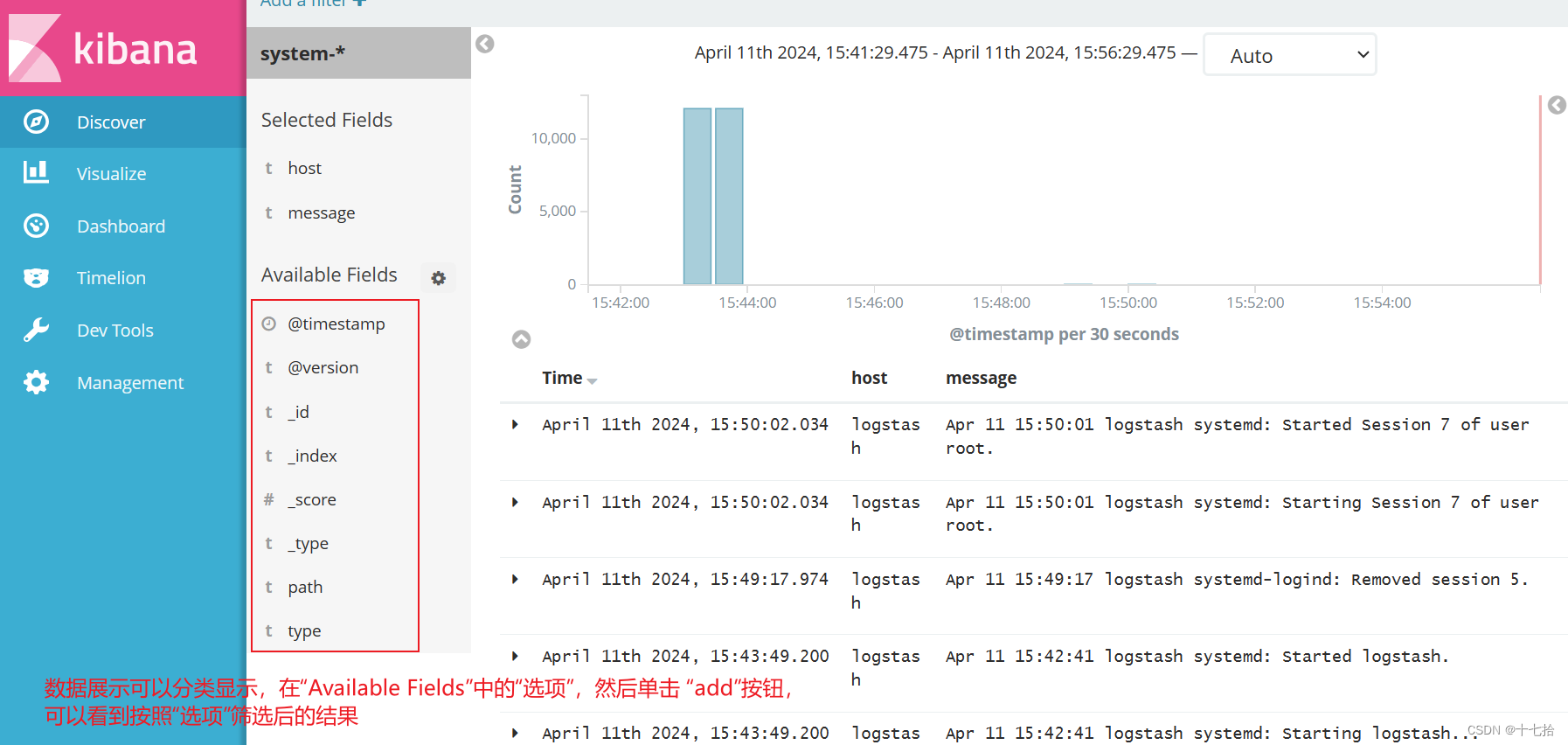Click '@timestamp per 30 seconds' label
1568x745 pixels.
tap(1064, 334)
